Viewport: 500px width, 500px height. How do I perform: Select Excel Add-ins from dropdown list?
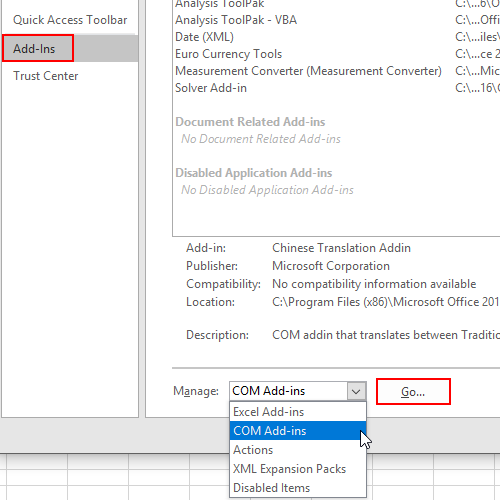click(298, 412)
